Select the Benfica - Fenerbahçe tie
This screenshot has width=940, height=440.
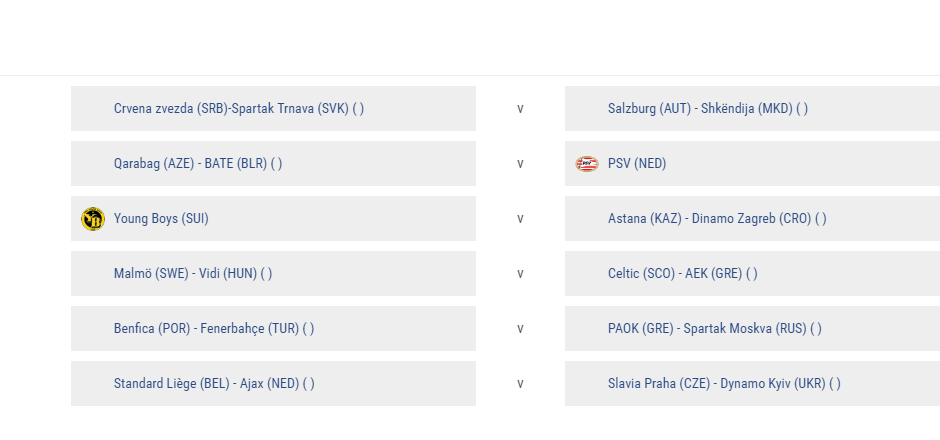point(214,329)
